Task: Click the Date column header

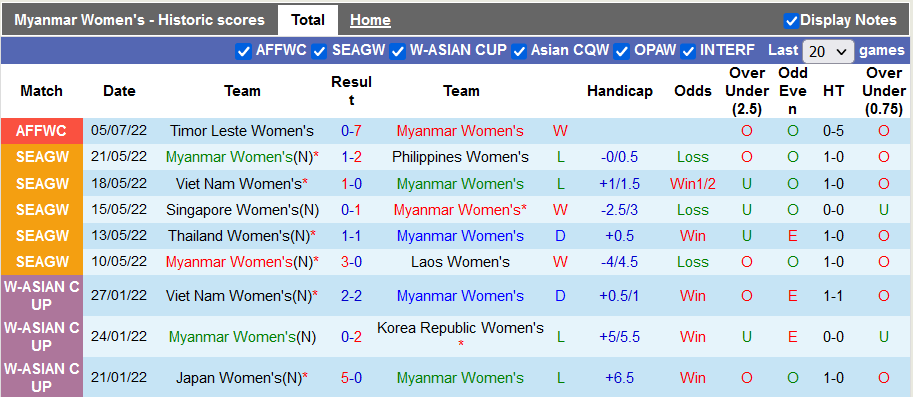Action: click(x=119, y=91)
